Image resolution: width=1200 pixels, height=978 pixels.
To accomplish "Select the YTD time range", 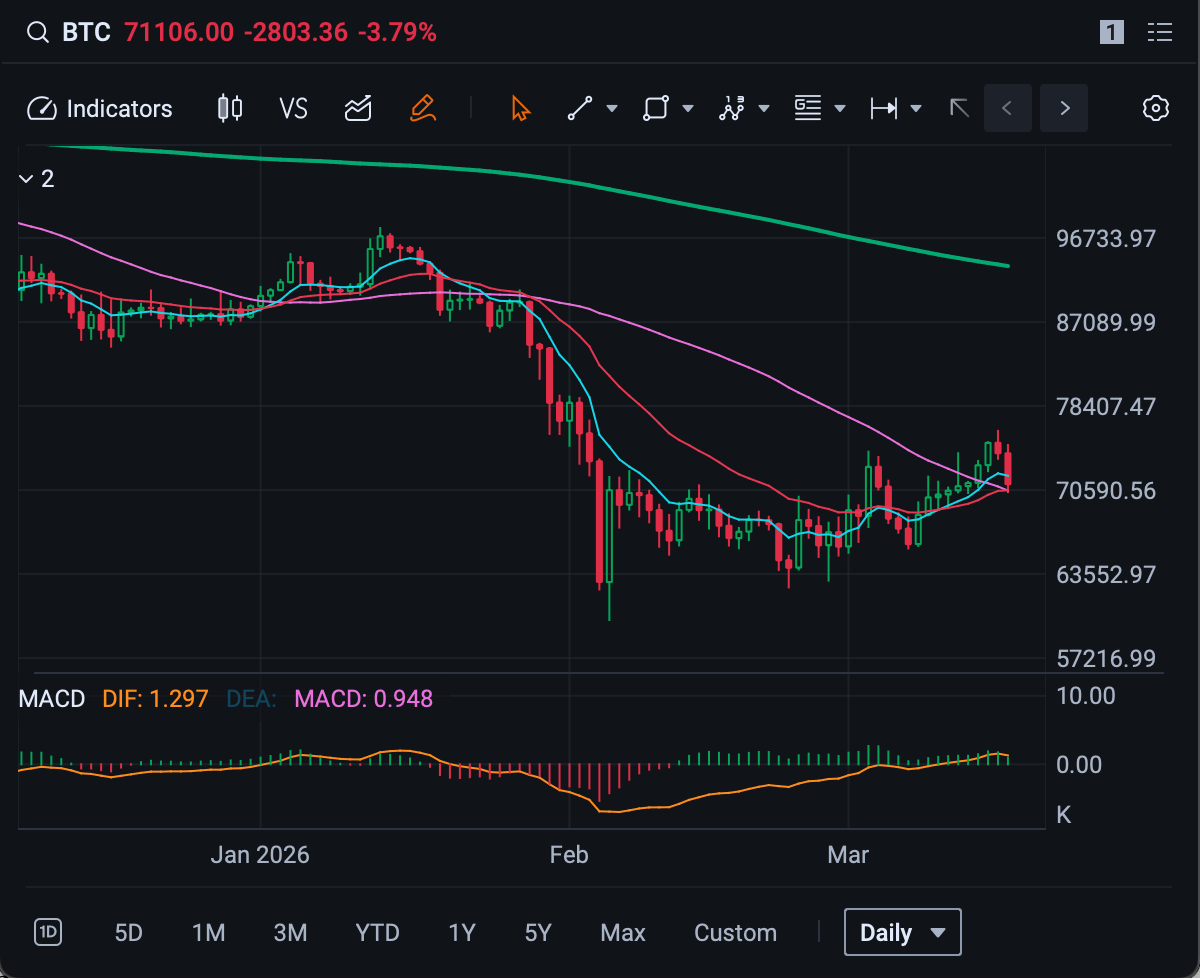I will (x=377, y=933).
